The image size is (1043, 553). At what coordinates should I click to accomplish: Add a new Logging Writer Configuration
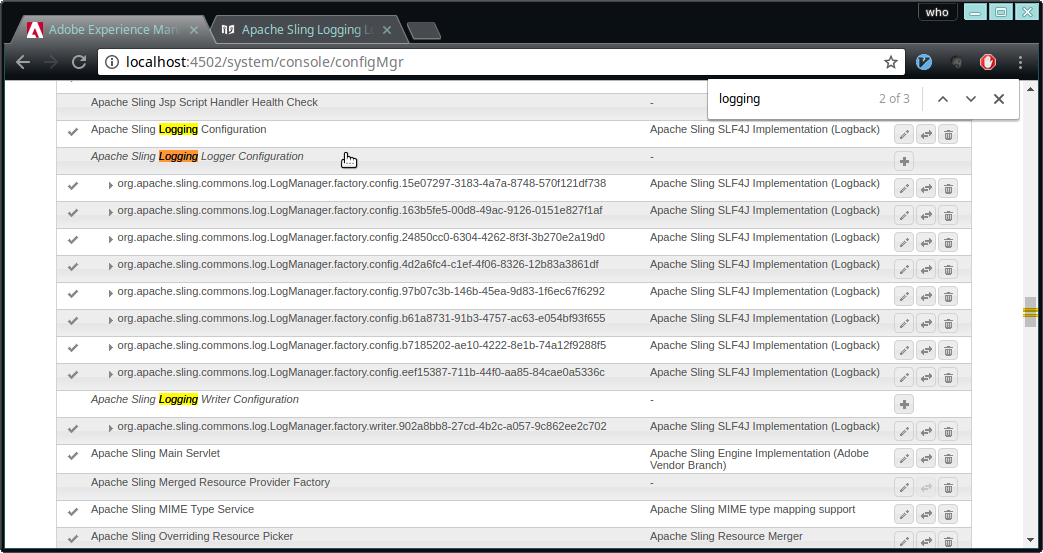pyautogui.click(x=903, y=404)
